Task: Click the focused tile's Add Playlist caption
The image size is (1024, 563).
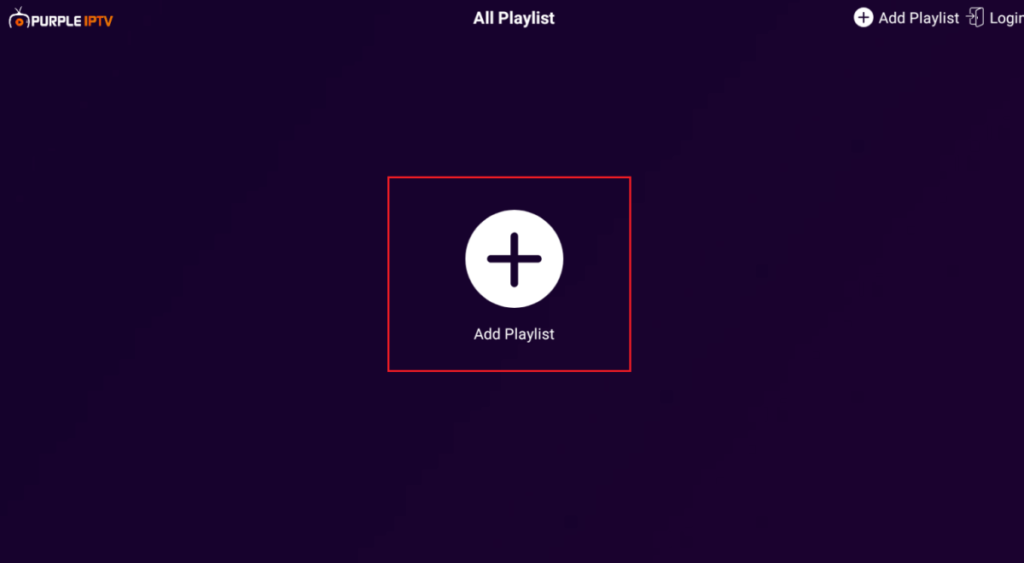Action: point(514,334)
